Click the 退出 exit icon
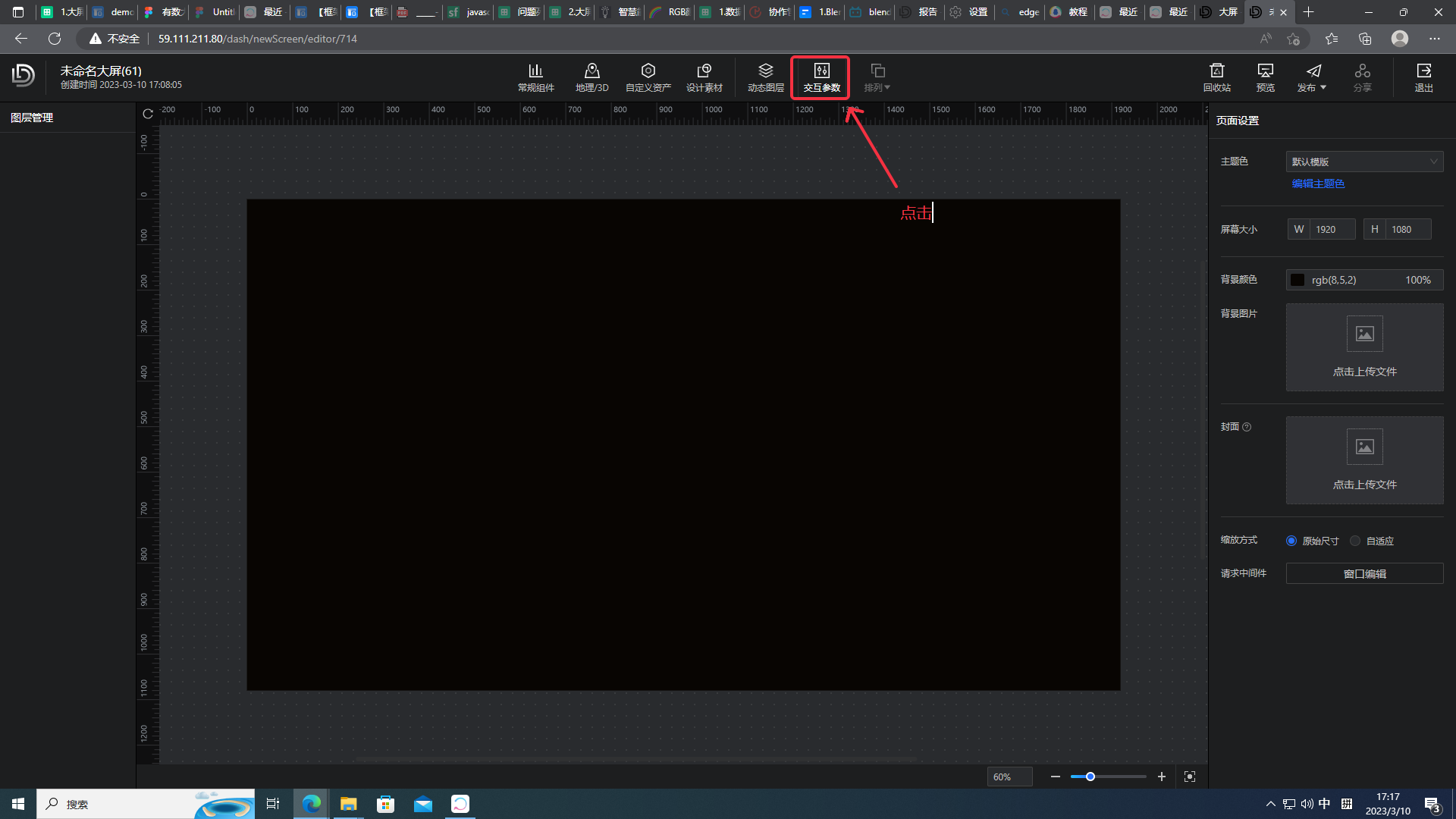 click(1423, 71)
